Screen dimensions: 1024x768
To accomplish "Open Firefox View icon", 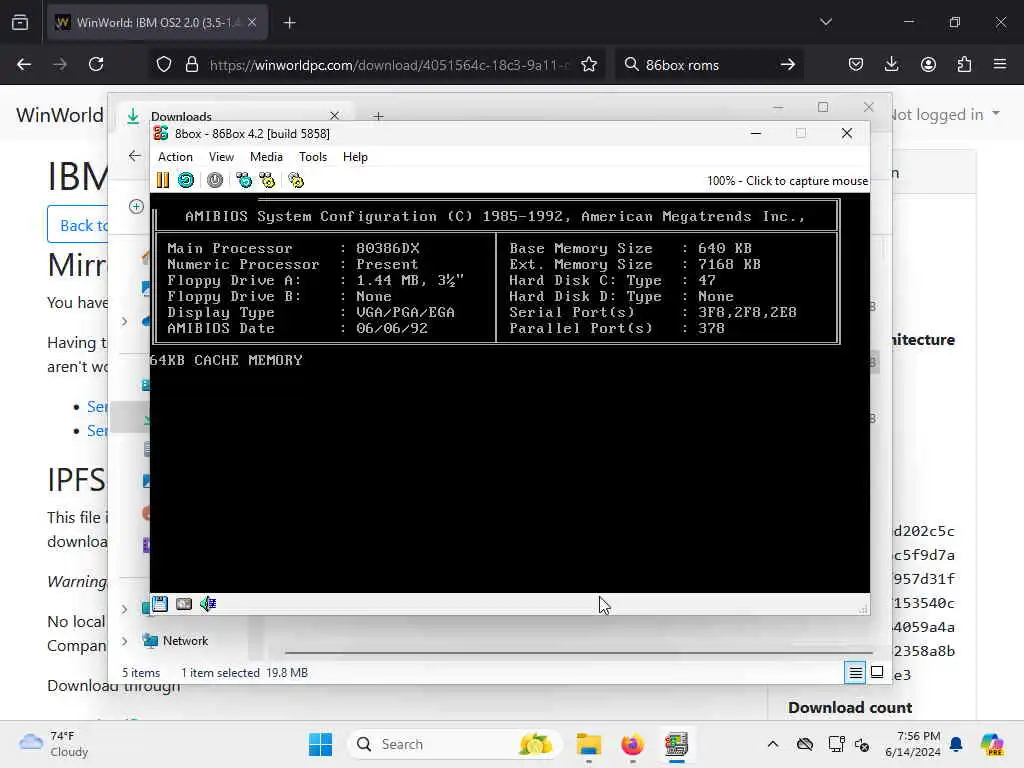I will pos(20,23).
